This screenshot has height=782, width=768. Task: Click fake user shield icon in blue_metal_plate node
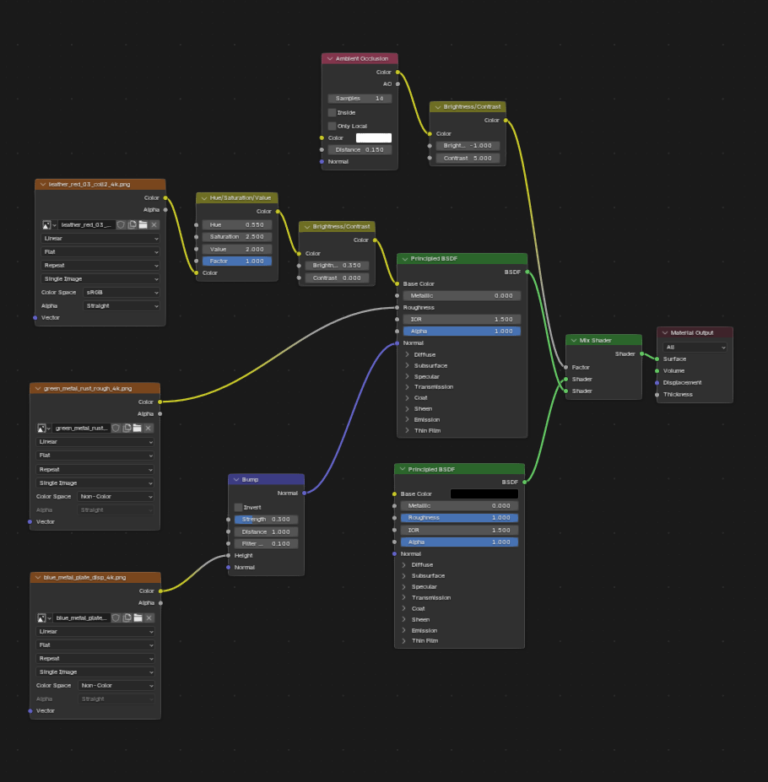(x=116, y=618)
